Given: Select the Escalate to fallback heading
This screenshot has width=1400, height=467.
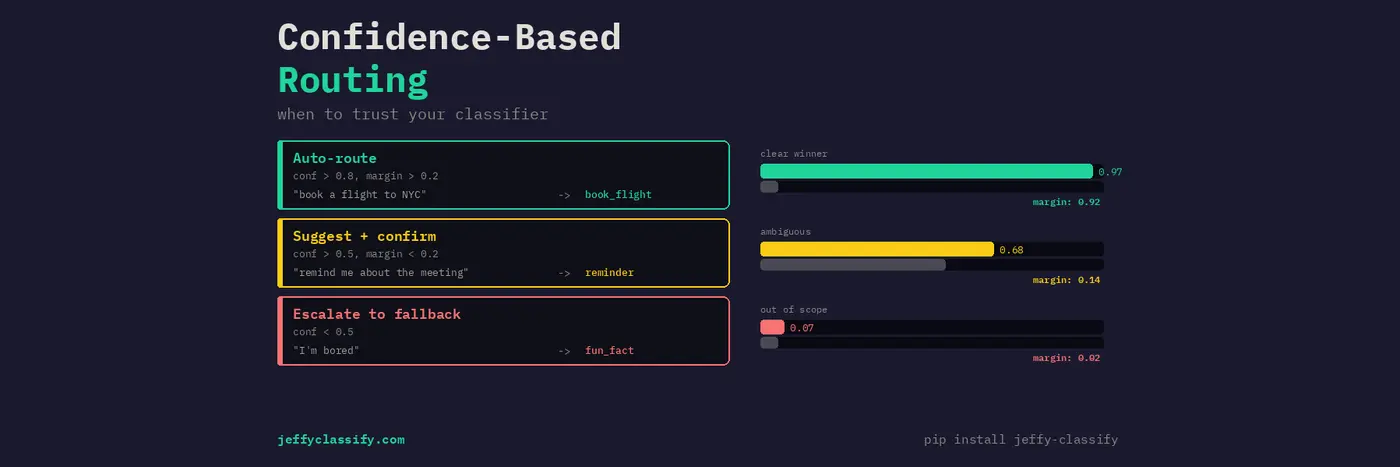Looking at the screenshot, I should coord(377,314).
